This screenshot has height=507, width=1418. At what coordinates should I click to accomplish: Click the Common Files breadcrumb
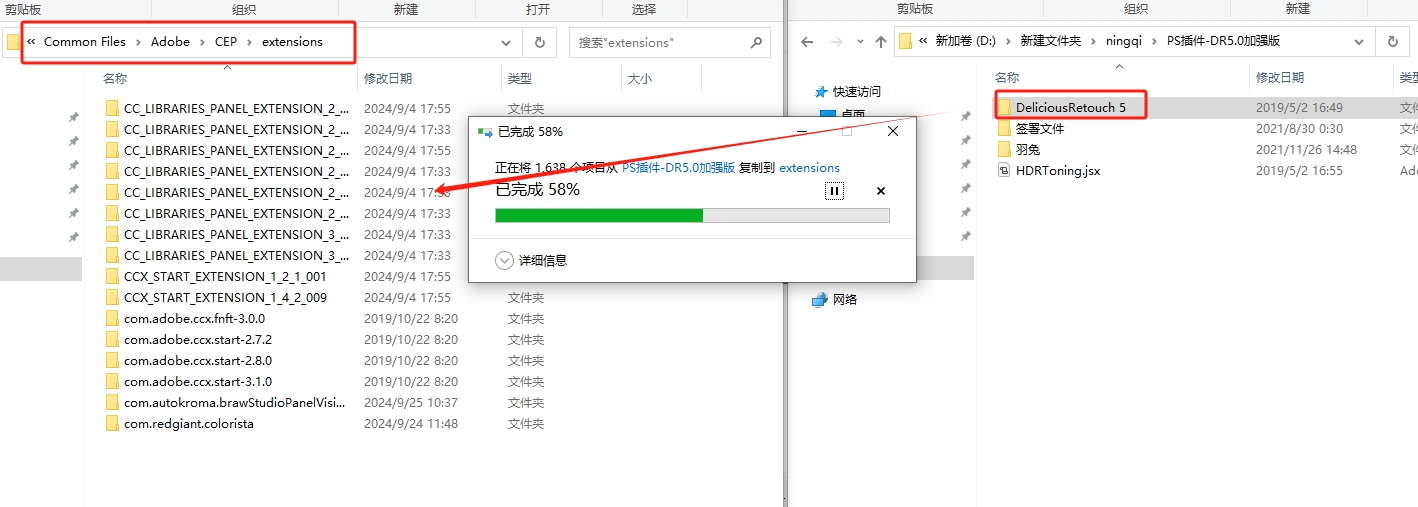tap(85, 42)
